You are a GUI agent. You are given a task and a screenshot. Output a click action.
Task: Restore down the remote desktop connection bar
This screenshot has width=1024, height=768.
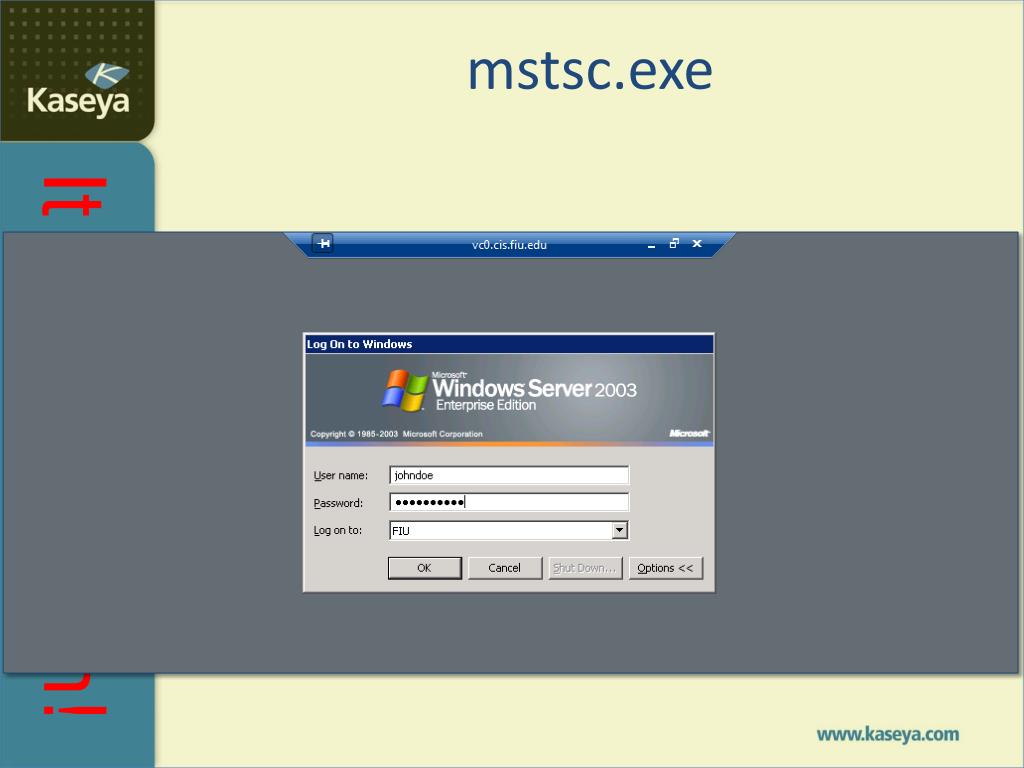click(674, 244)
